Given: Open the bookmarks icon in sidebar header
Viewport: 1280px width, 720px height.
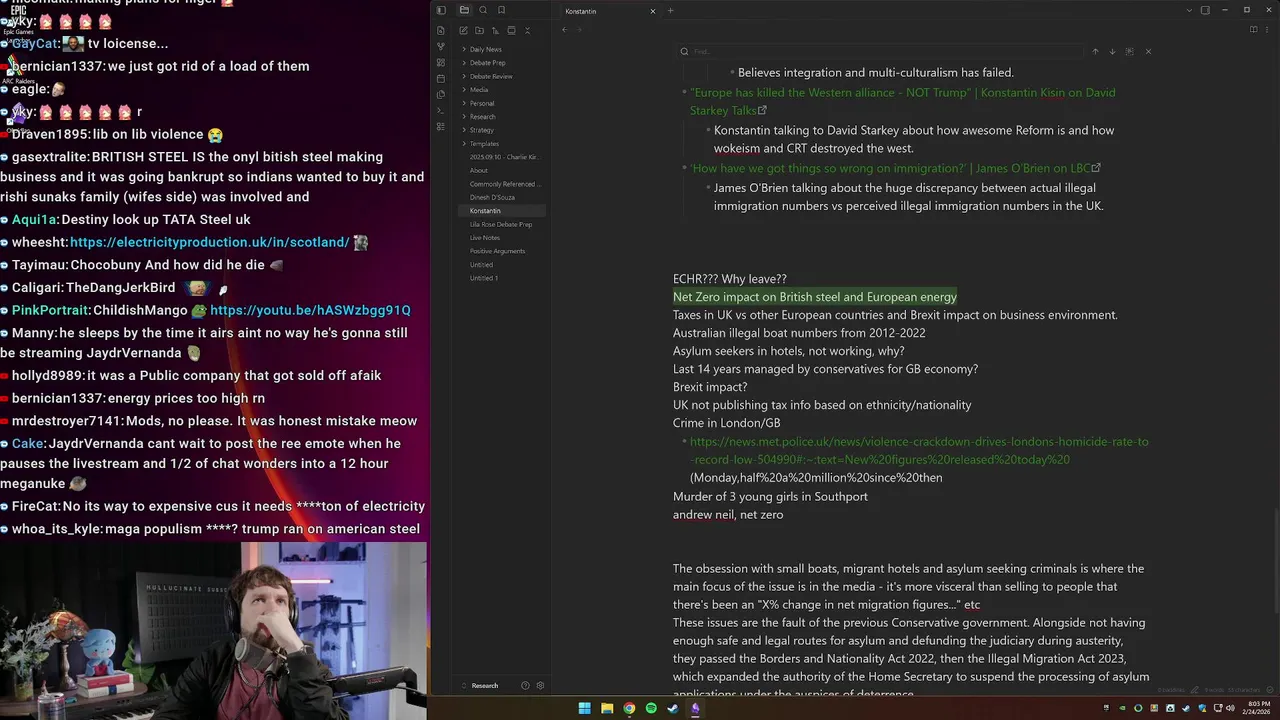Looking at the screenshot, I should pos(501,10).
